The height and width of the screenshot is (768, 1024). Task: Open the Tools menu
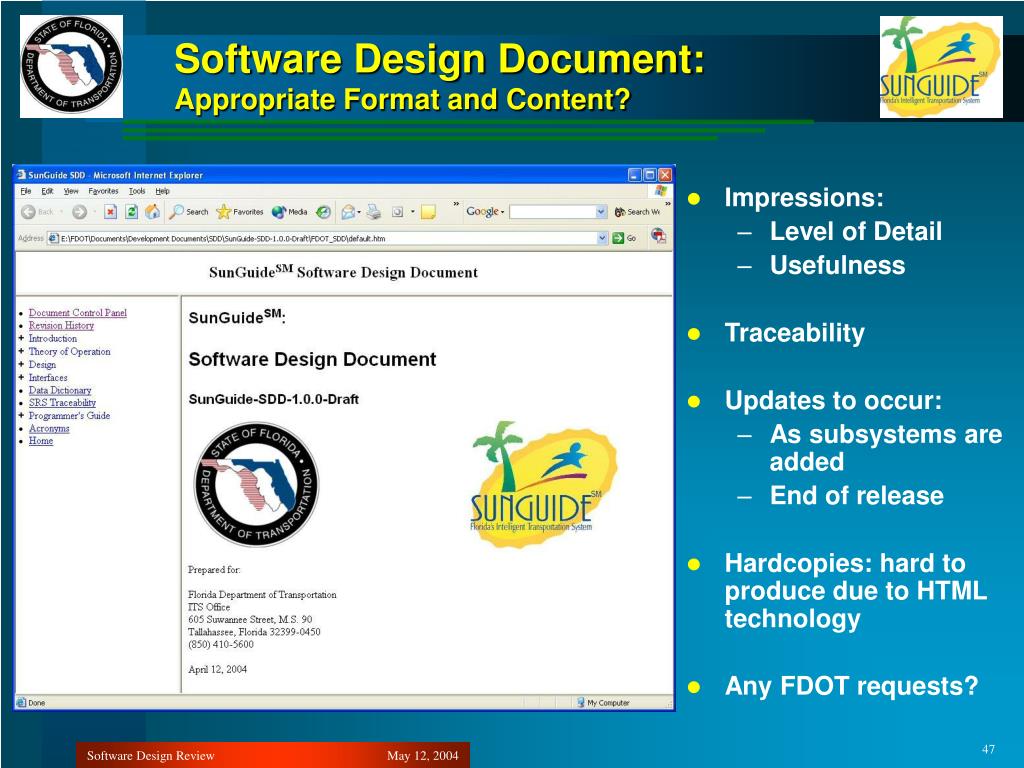pos(137,191)
